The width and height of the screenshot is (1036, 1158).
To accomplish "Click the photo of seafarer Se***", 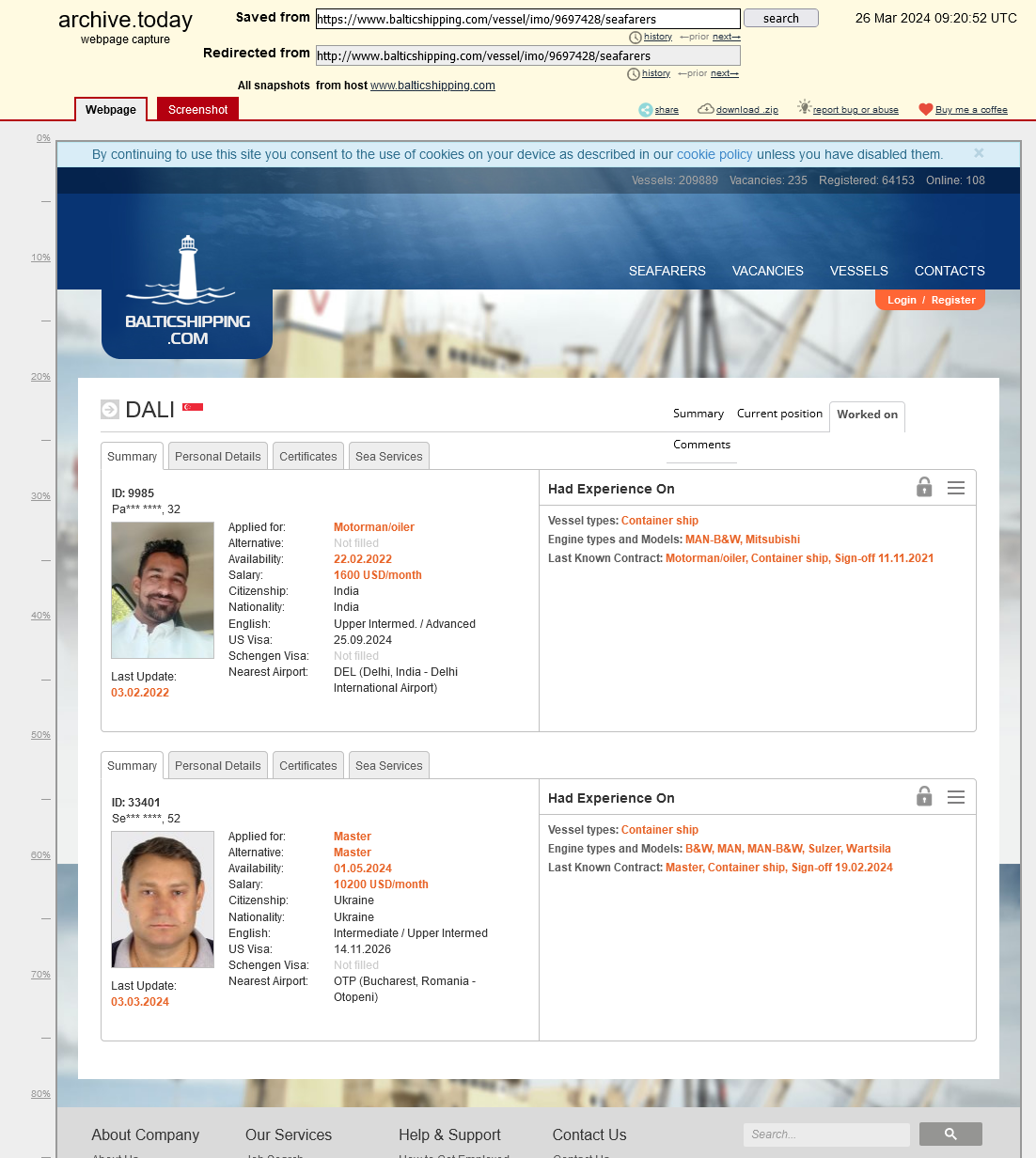I will (163, 900).
